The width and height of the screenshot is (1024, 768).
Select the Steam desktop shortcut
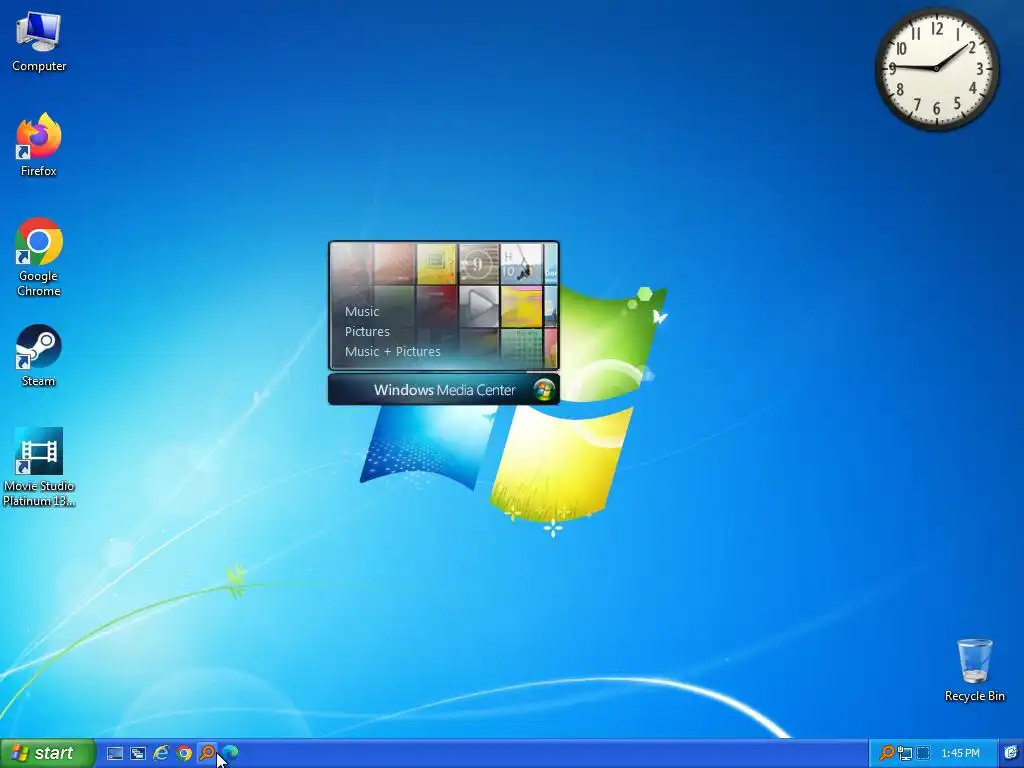pyautogui.click(x=39, y=356)
